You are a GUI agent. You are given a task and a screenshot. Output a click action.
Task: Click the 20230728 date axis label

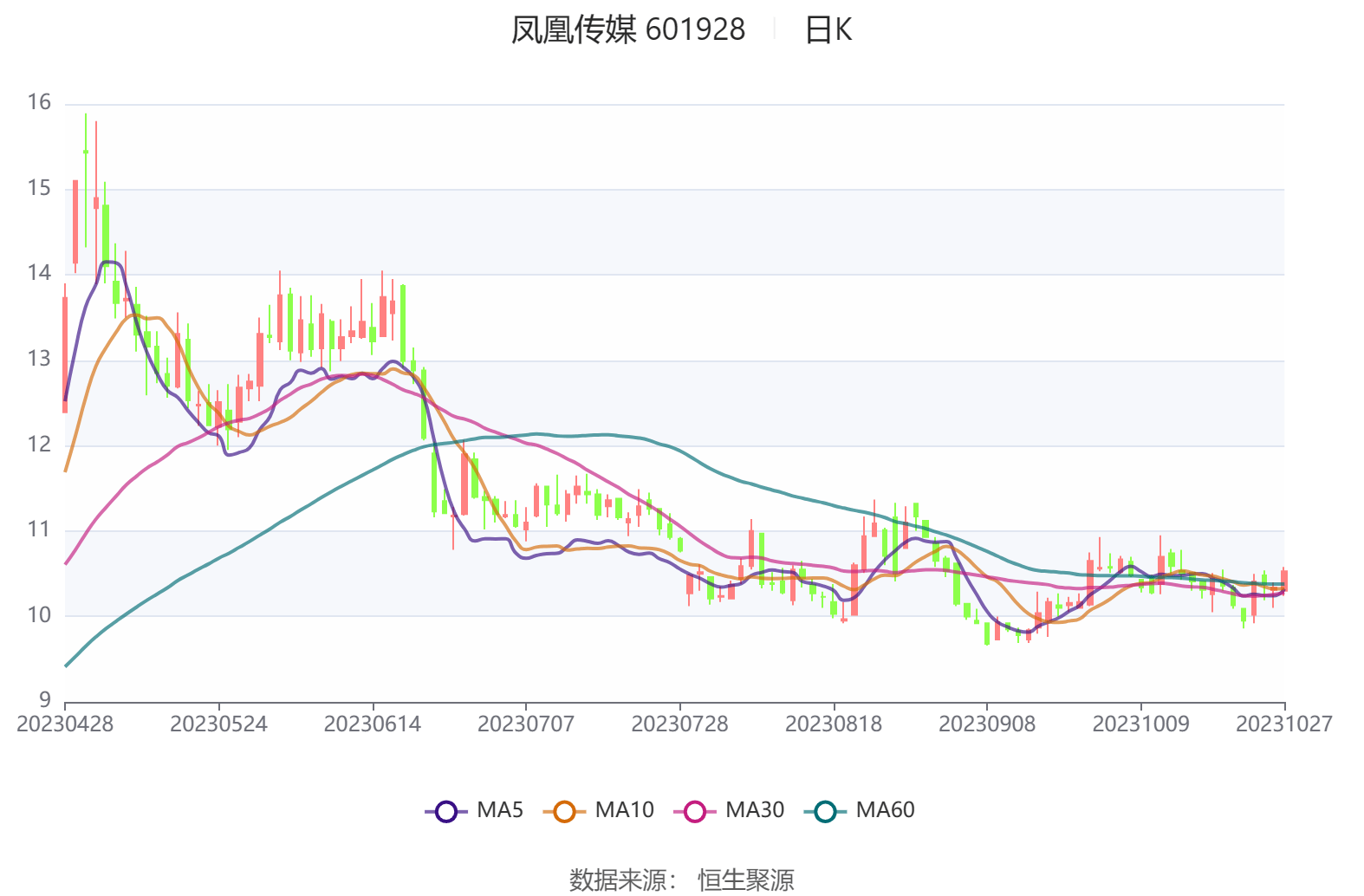coord(679,724)
